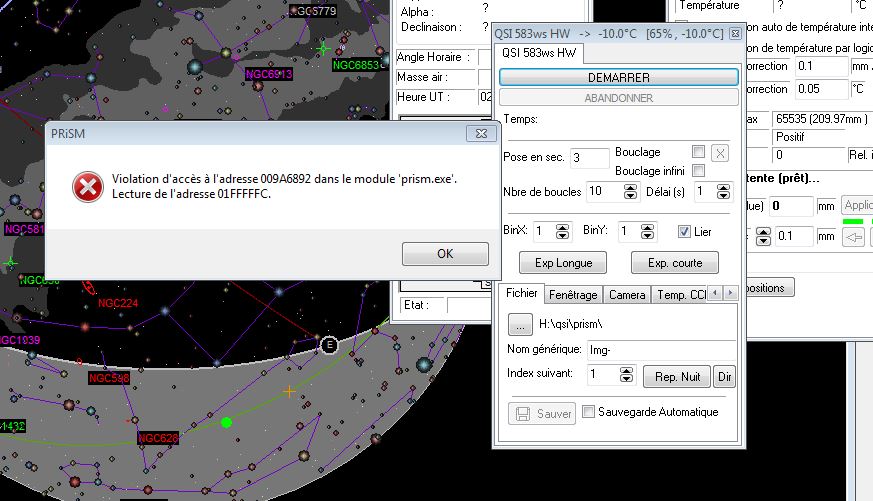Click the X icon beside Bouclage

click(x=720, y=153)
